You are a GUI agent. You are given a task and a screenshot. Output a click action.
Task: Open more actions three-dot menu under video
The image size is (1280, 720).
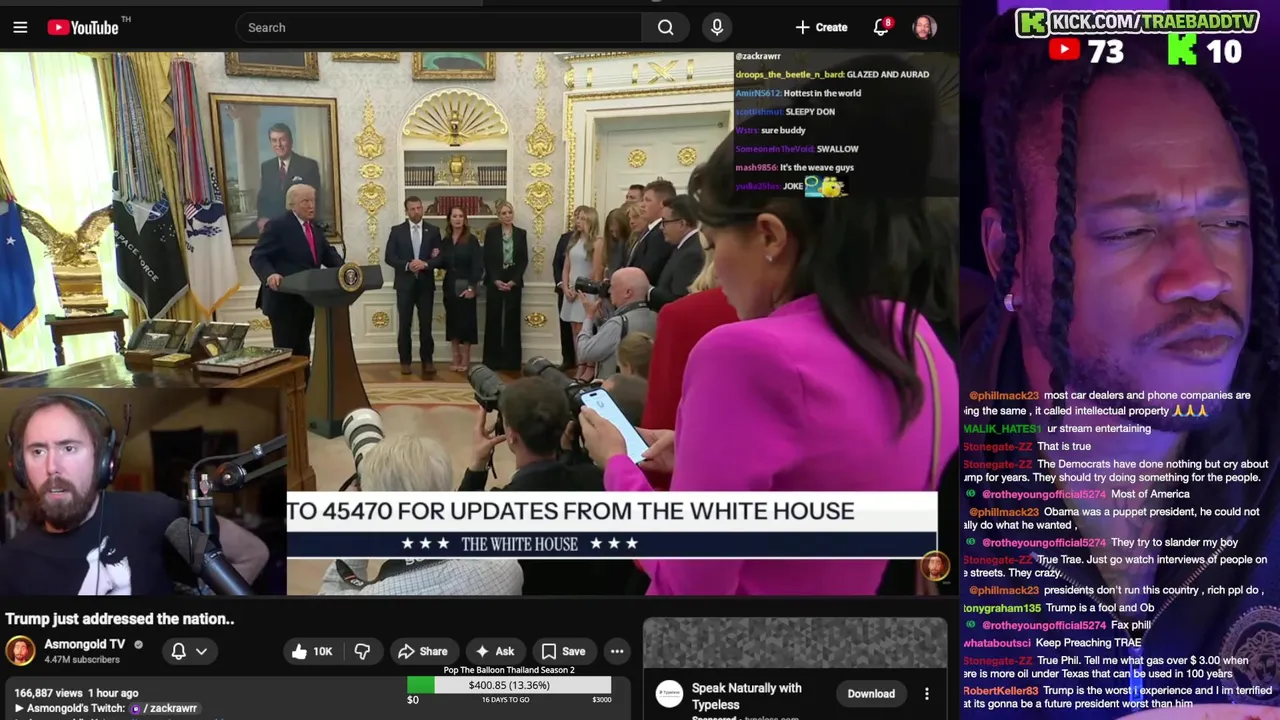[x=617, y=651]
